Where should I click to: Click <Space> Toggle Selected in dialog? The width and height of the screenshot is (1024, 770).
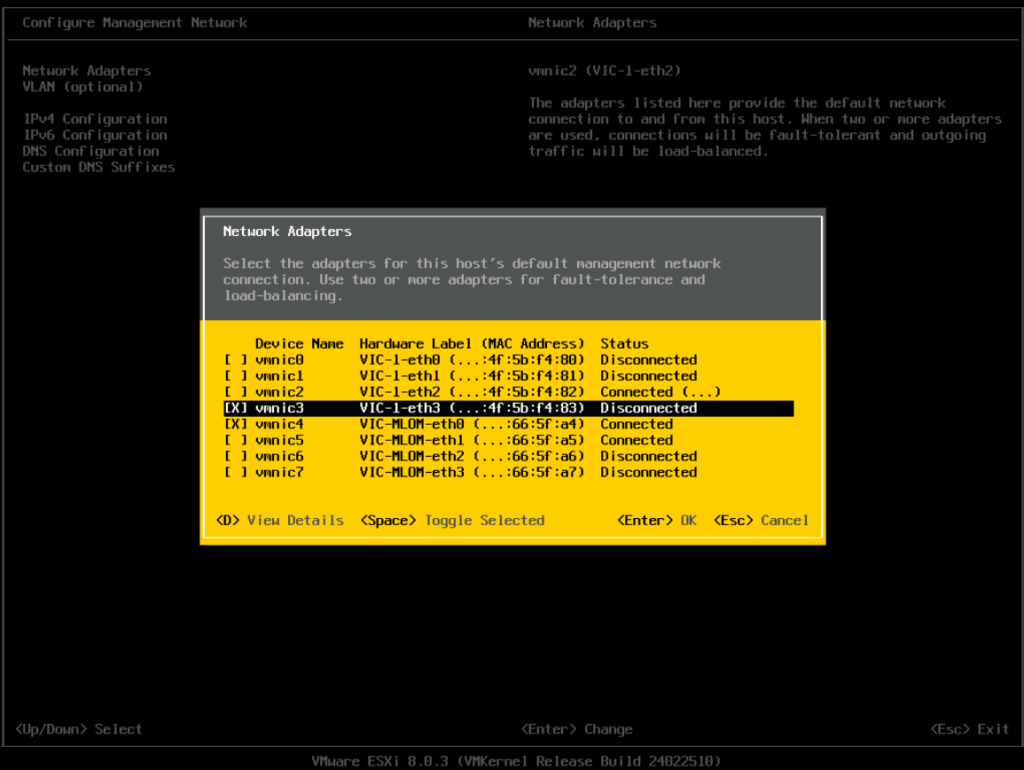pyautogui.click(x=453, y=521)
